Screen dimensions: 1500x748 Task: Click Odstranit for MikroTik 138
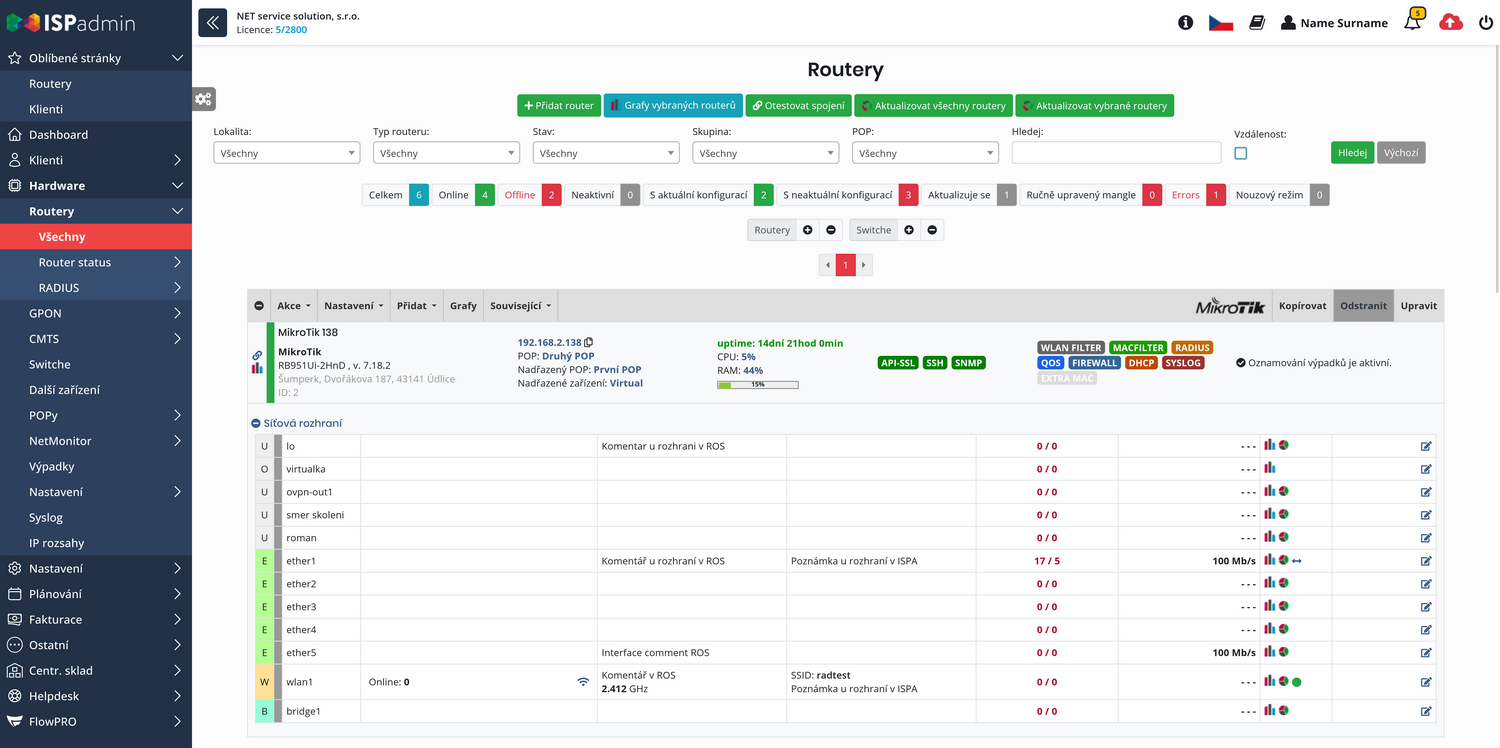tap(1364, 305)
